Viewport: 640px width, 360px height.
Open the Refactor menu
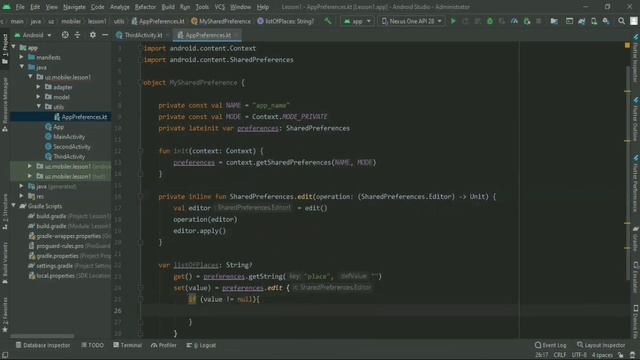tap(145, 7)
